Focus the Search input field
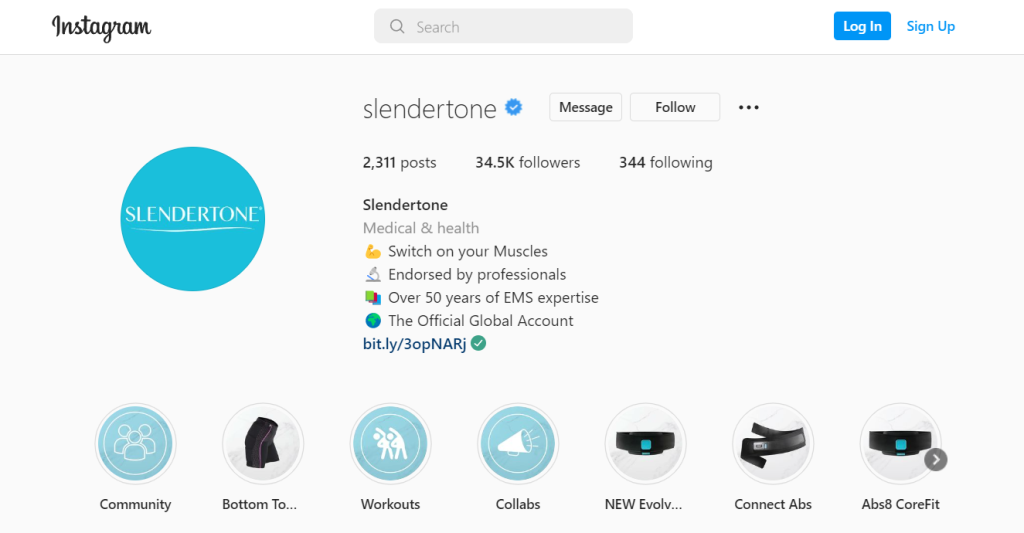 pos(504,26)
